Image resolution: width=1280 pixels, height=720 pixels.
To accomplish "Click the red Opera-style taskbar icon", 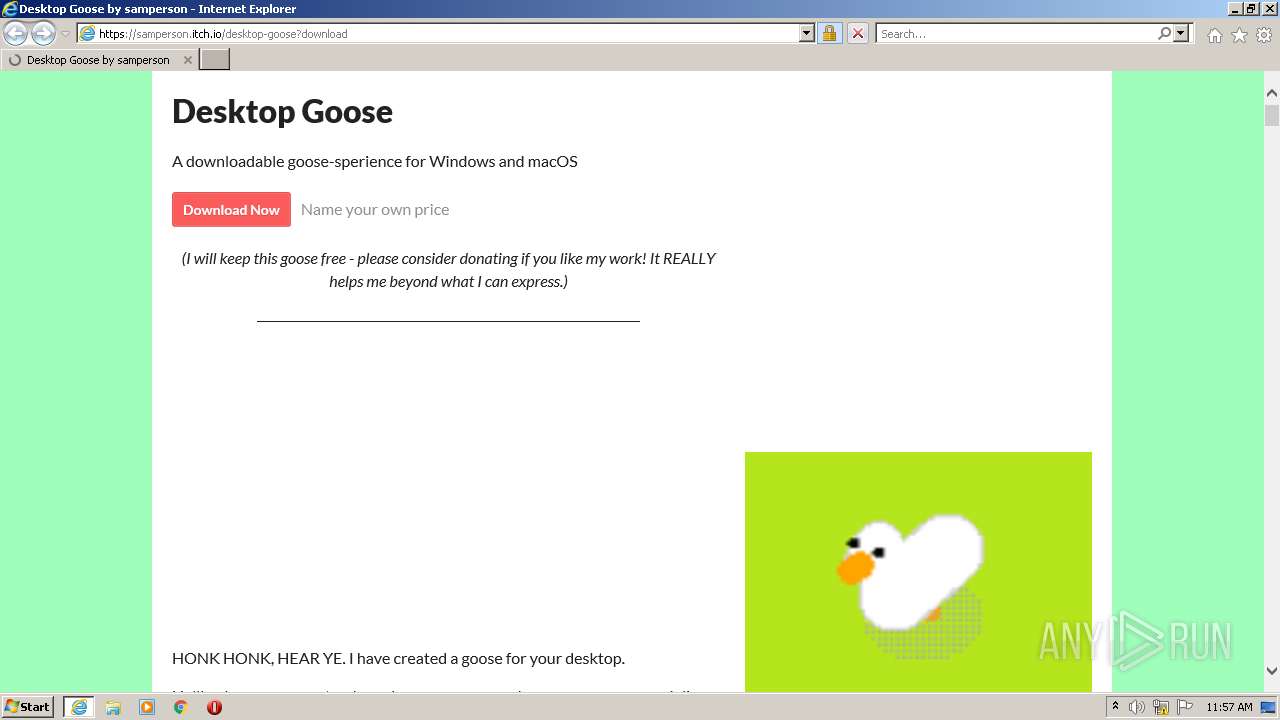I will click(214, 707).
